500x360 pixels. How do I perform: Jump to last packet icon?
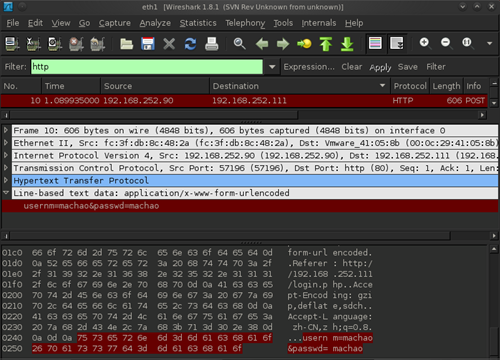347,43
